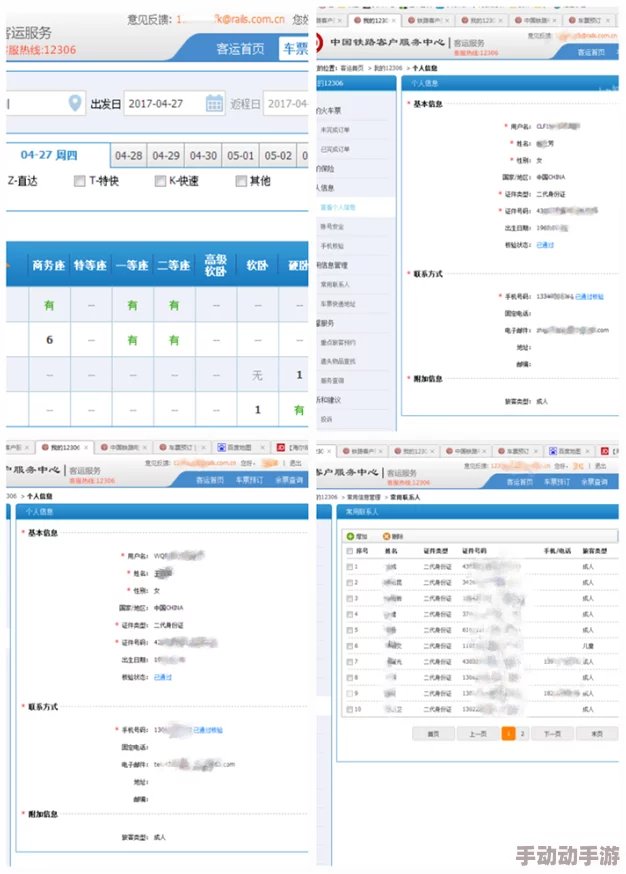626x874 pixels.
Task: Click the 商务座 cell showing 6
Action: (x=50, y=340)
